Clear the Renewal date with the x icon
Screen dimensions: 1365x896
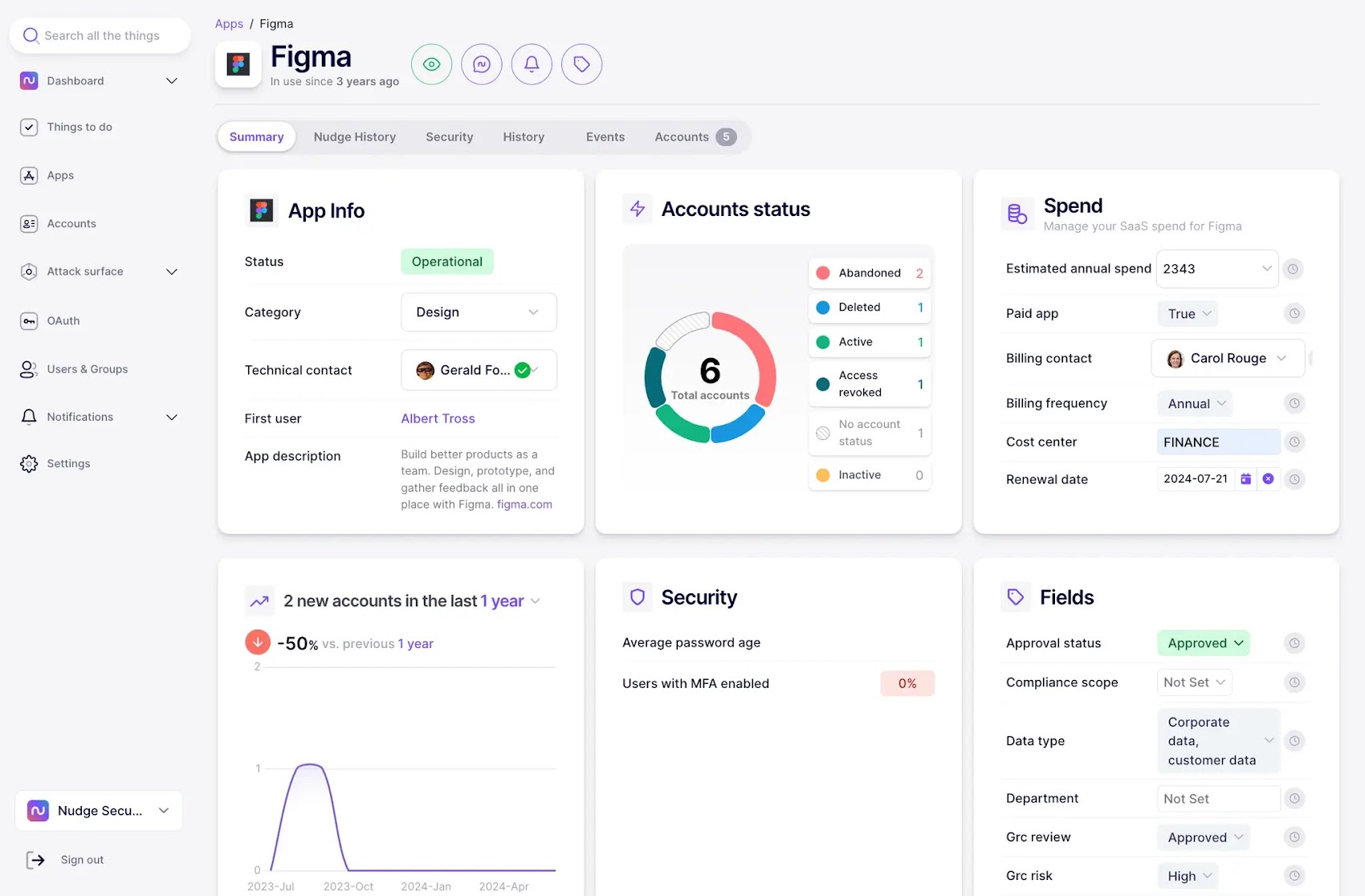pyautogui.click(x=1268, y=479)
